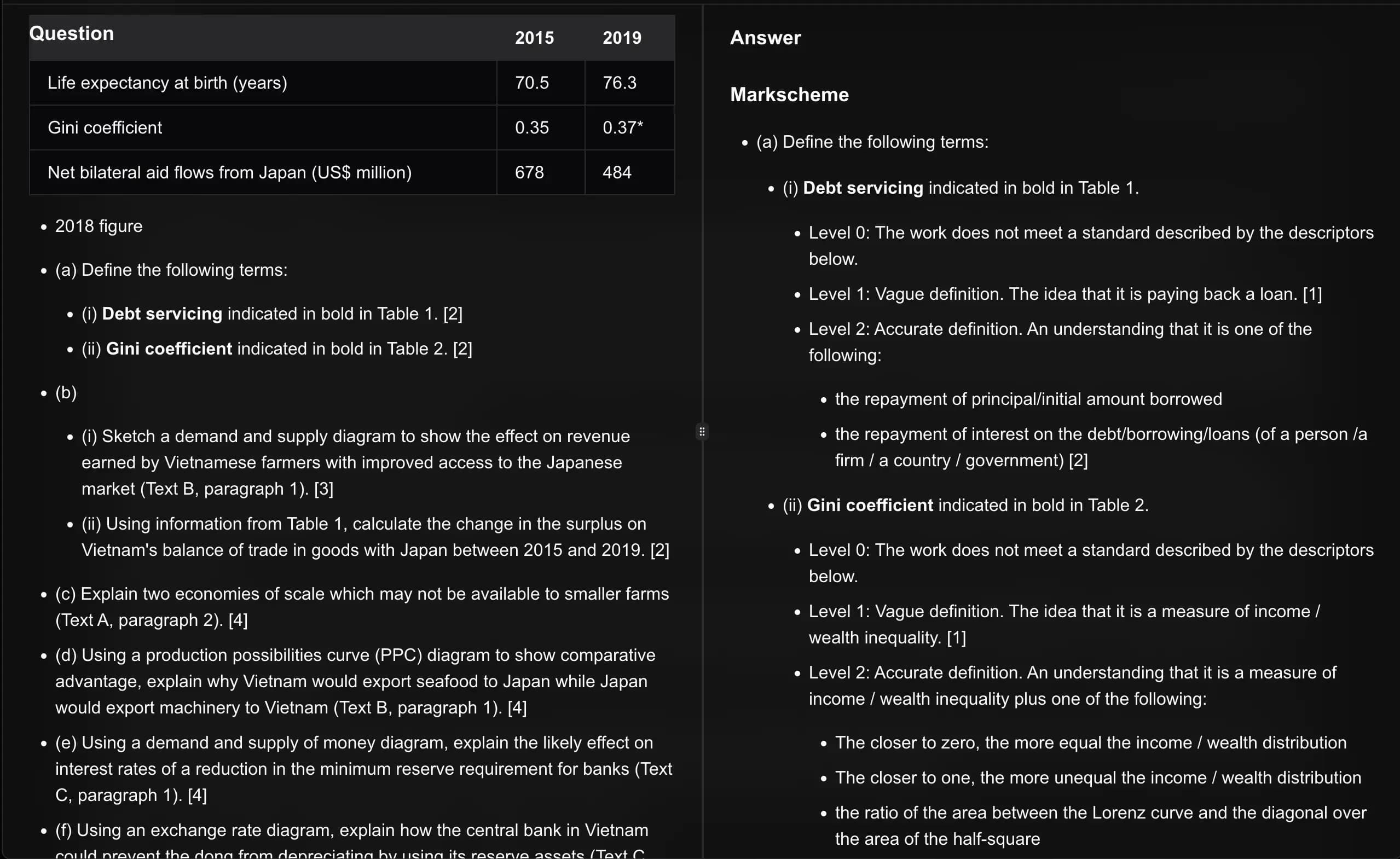This screenshot has width=1400, height=859.
Task: Click the 2018 figure footnote
Action: point(99,226)
